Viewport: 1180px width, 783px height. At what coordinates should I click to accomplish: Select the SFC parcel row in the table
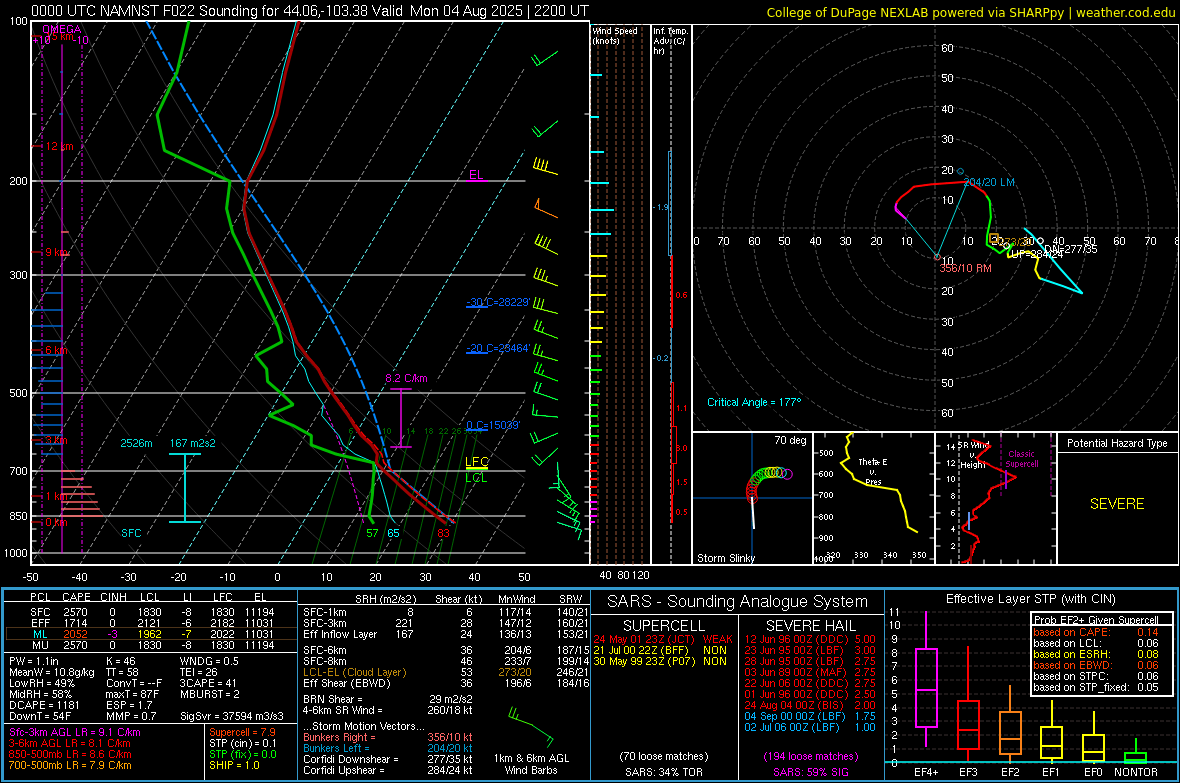tap(150, 612)
